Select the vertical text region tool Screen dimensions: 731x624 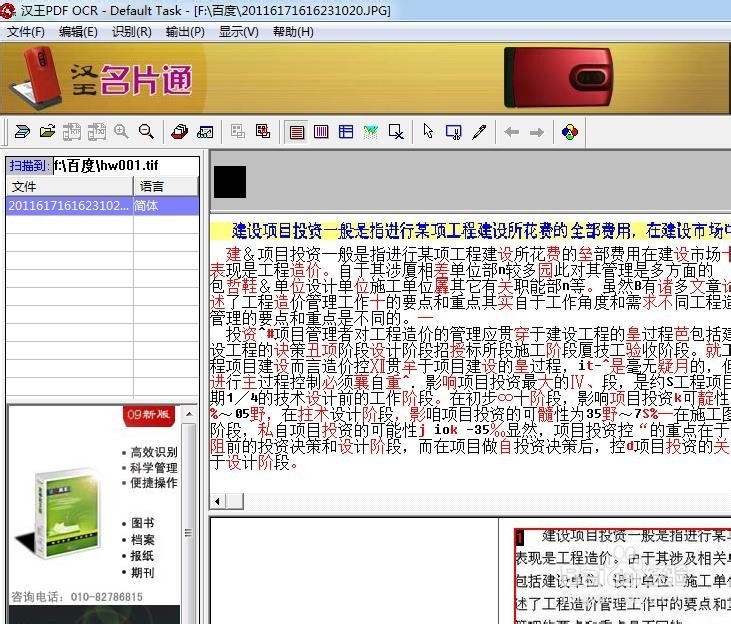tap(321, 132)
